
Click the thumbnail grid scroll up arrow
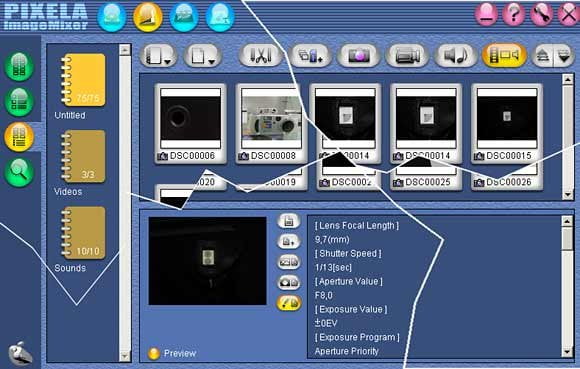pyautogui.click(x=567, y=79)
